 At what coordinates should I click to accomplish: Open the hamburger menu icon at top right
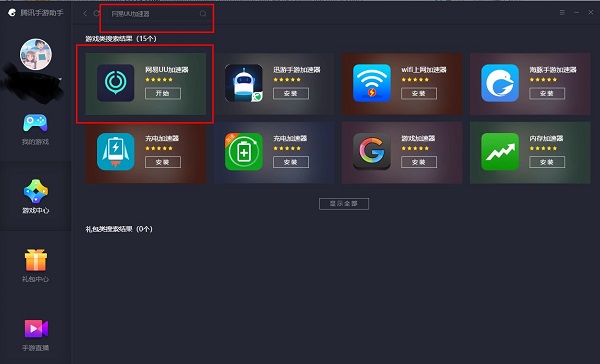[562, 13]
